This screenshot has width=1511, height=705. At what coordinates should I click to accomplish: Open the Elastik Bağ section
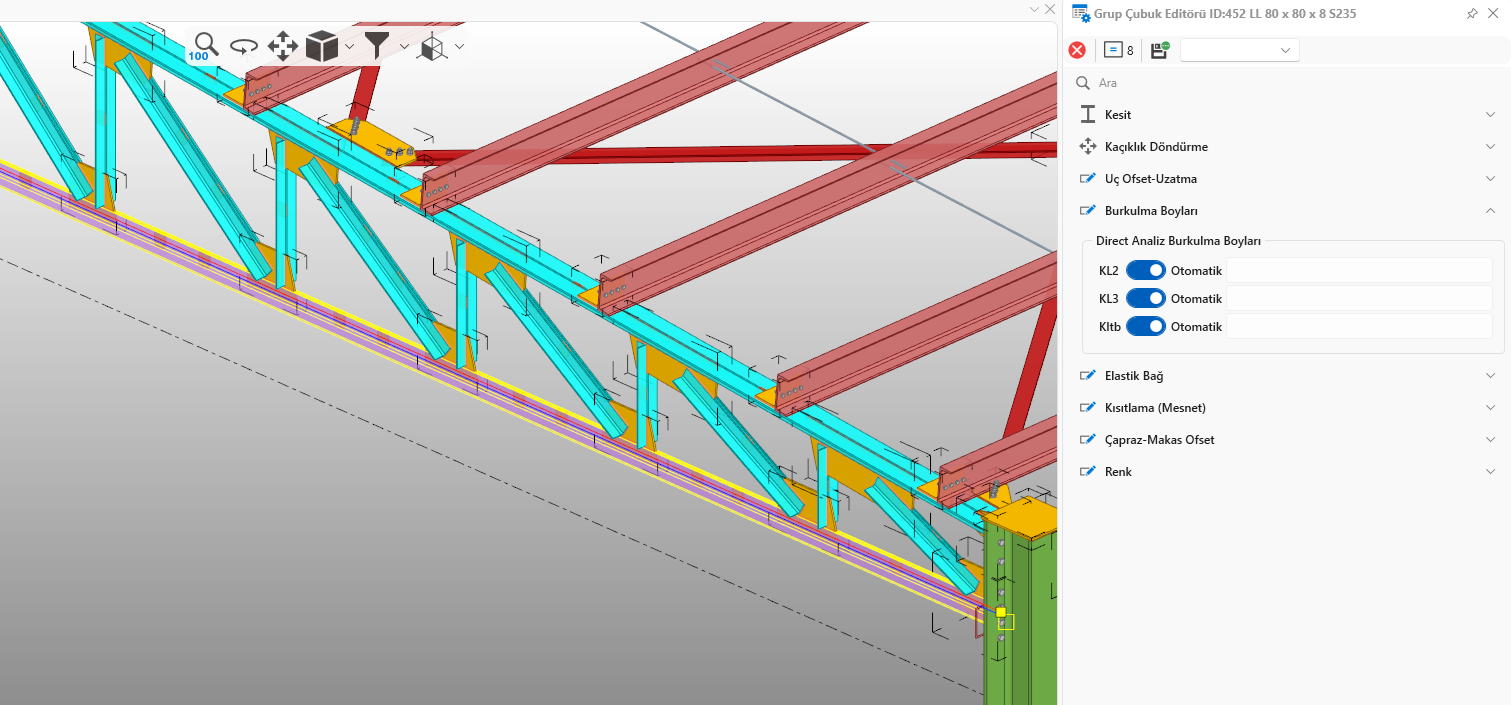1133,376
